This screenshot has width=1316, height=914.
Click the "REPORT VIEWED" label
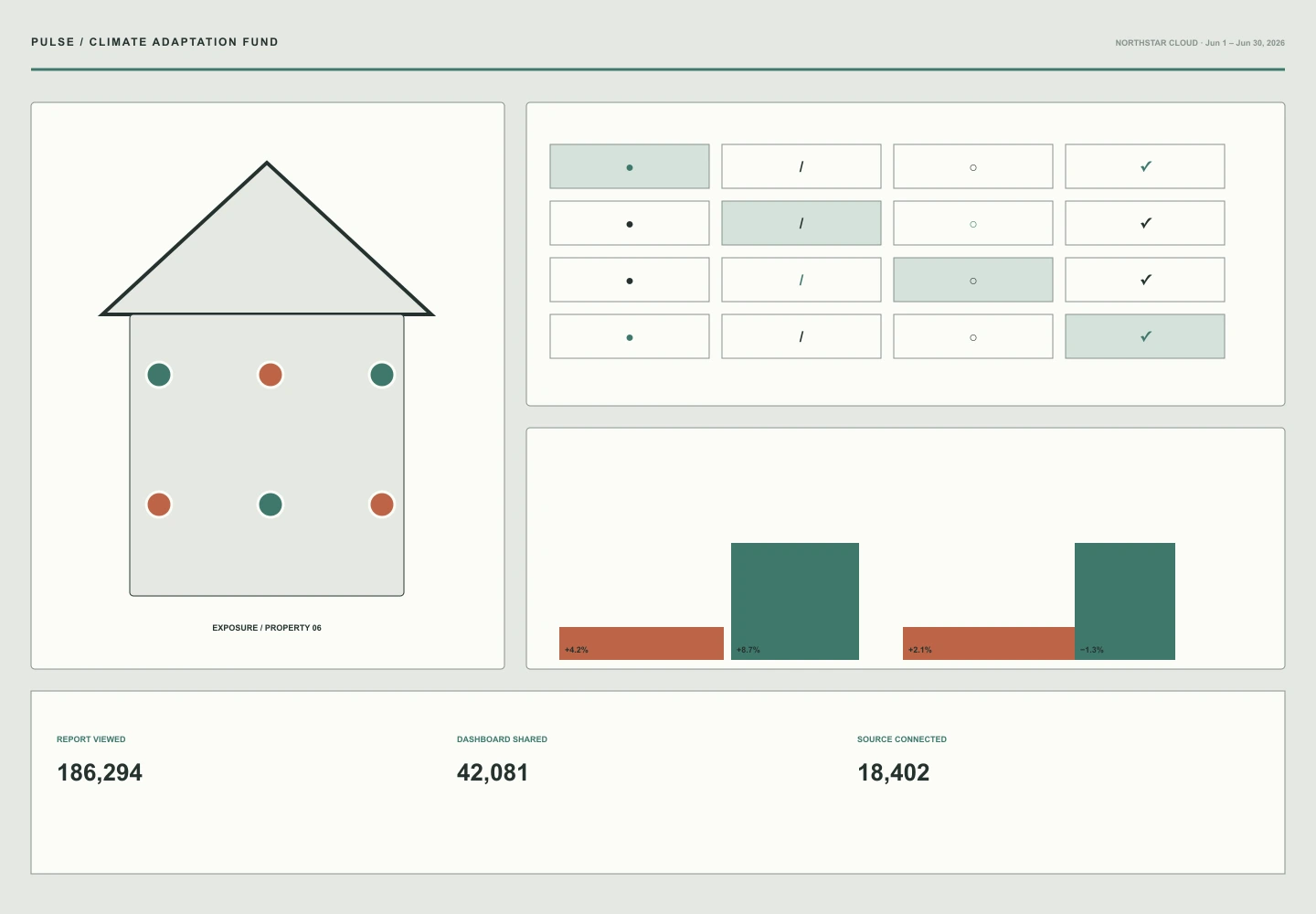pos(91,739)
